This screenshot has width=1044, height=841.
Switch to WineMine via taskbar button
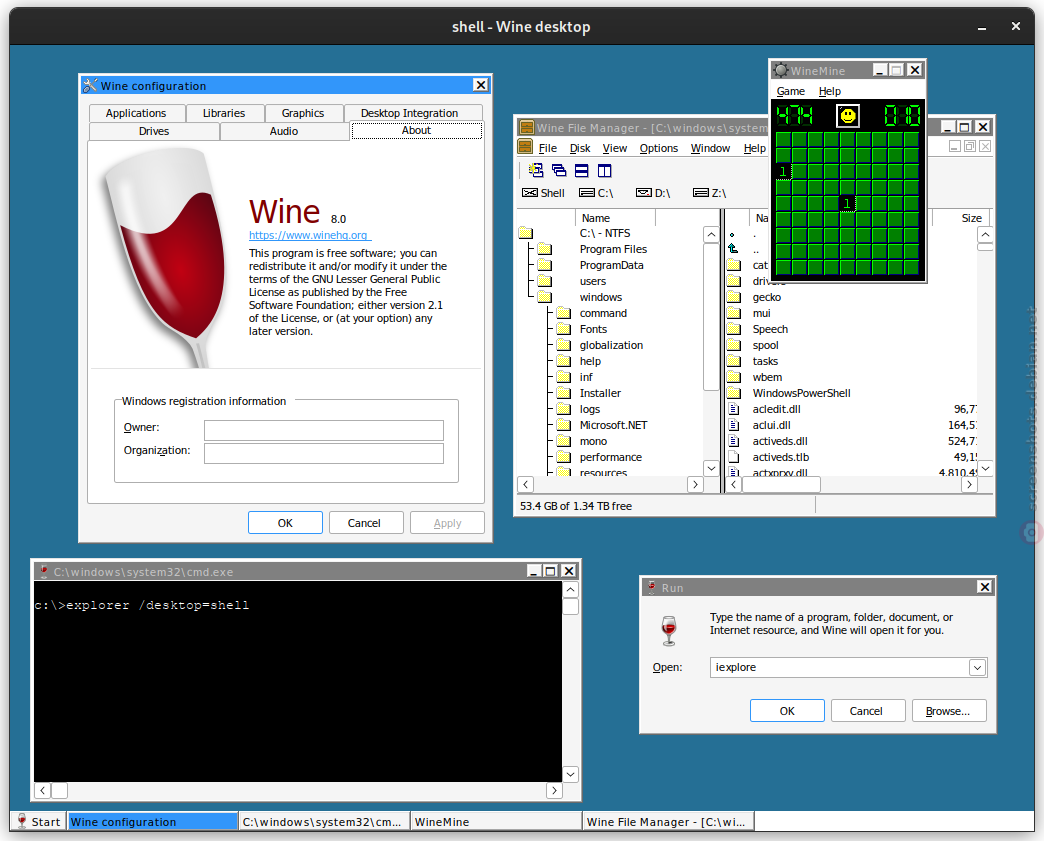(496, 822)
